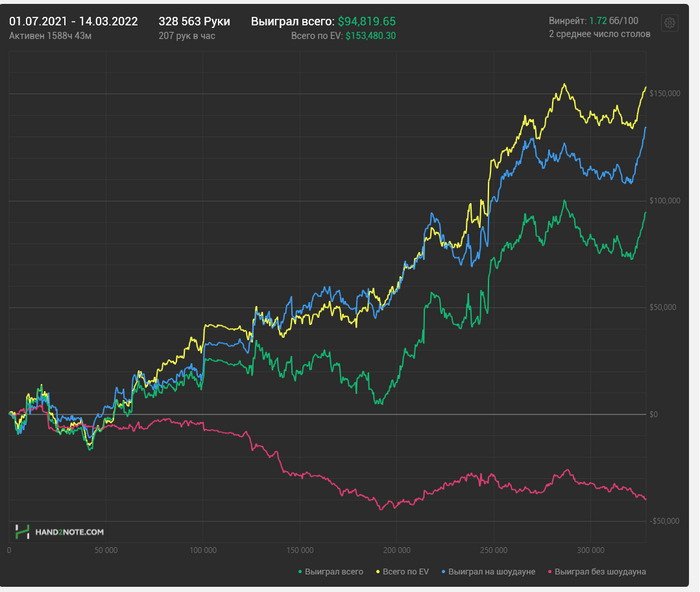Click the EV total value $153,480.30

point(371,36)
